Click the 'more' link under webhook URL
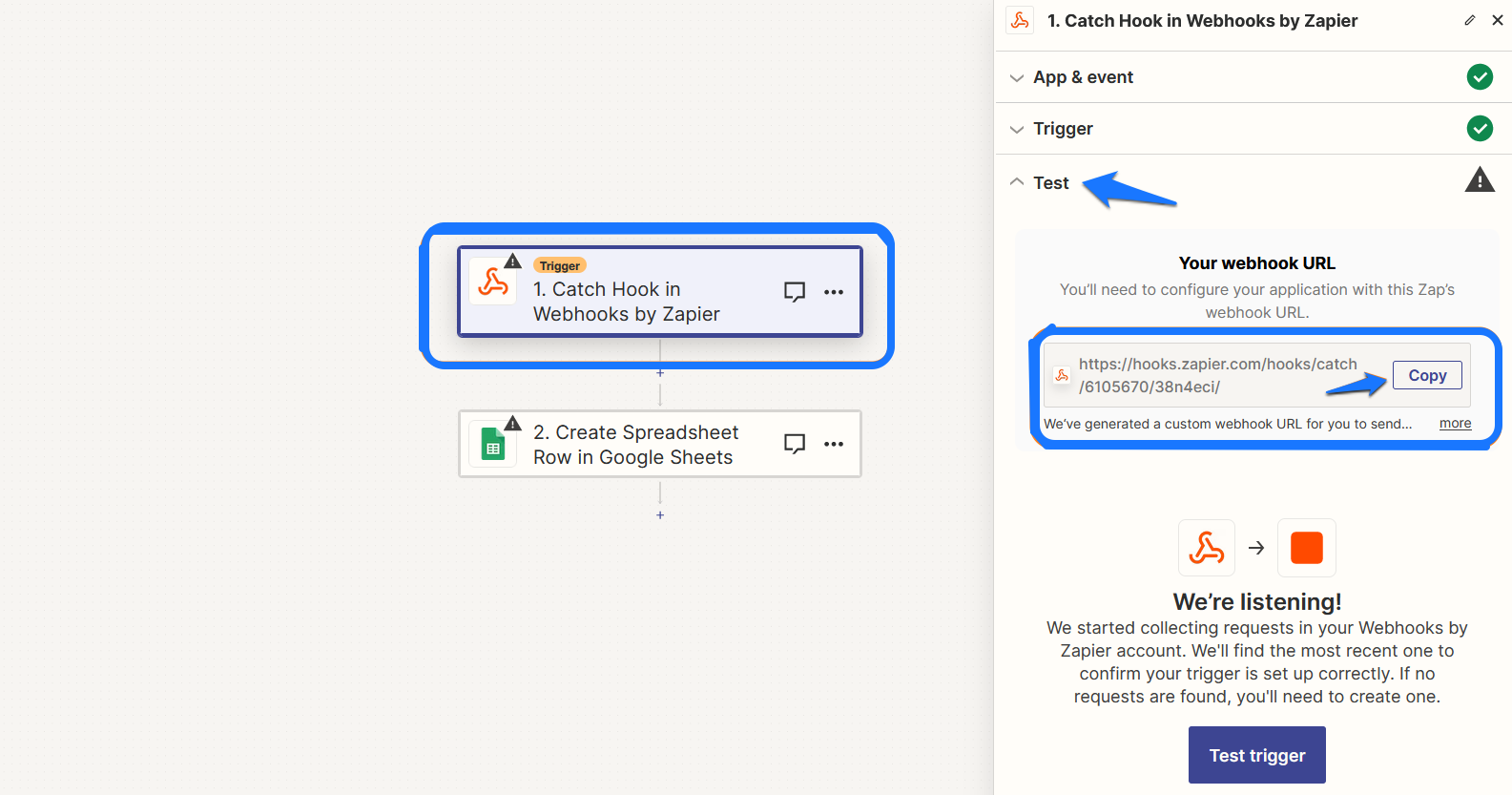 coord(1455,424)
